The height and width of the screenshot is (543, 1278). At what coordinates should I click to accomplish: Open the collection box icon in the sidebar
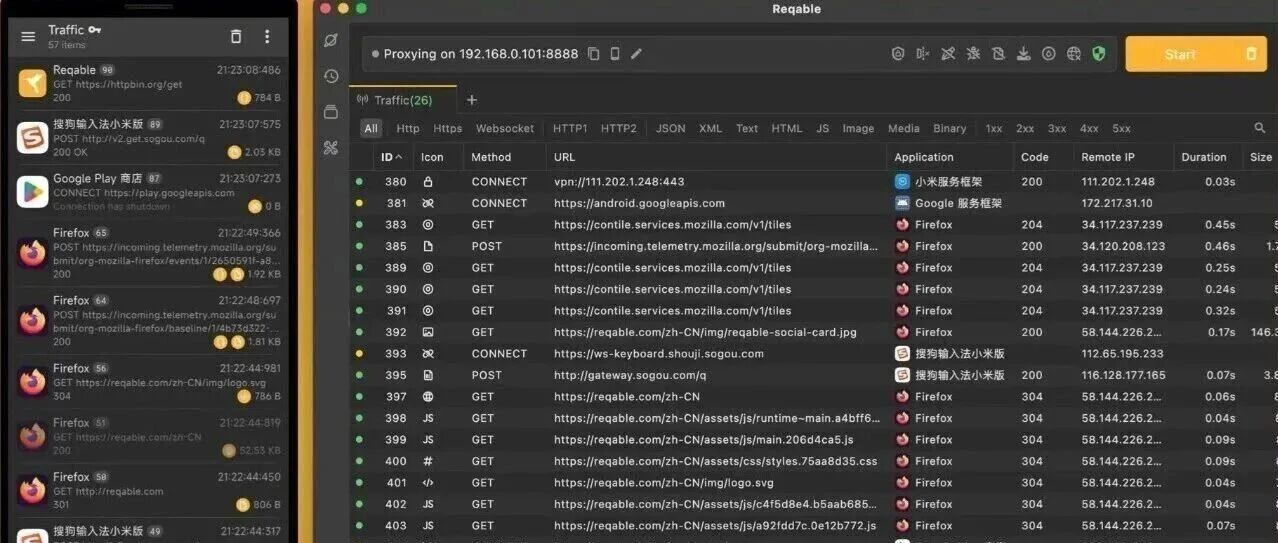(x=331, y=112)
